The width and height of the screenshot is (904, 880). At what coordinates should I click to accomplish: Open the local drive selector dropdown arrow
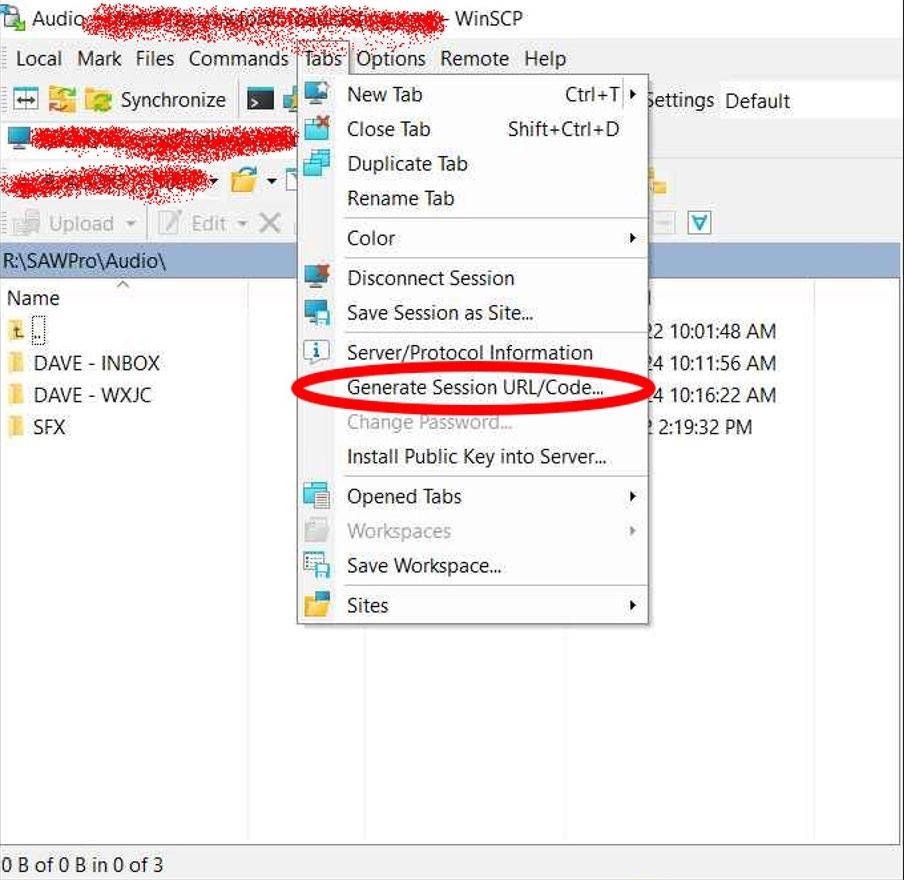214,182
